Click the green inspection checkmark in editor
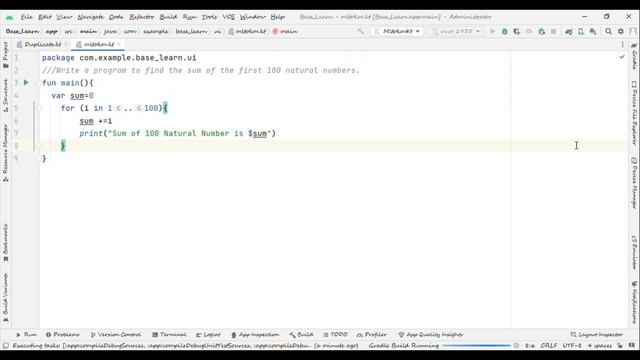The width and height of the screenshot is (640, 360). point(622,58)
